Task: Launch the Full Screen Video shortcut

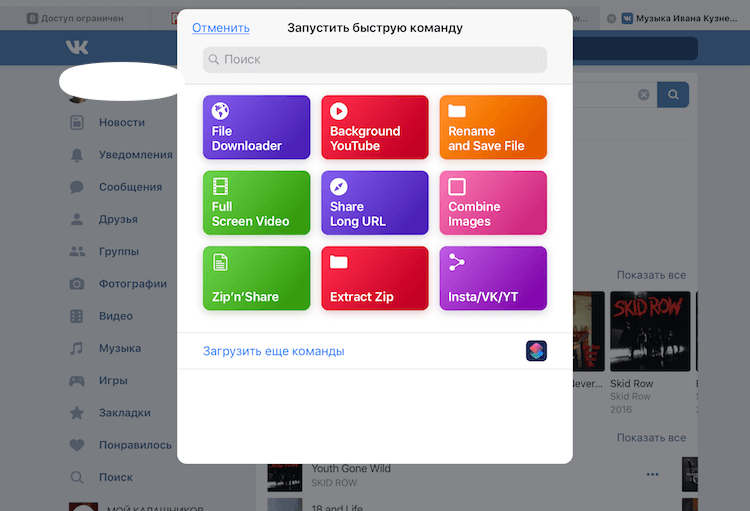Action: pos(256,202)
